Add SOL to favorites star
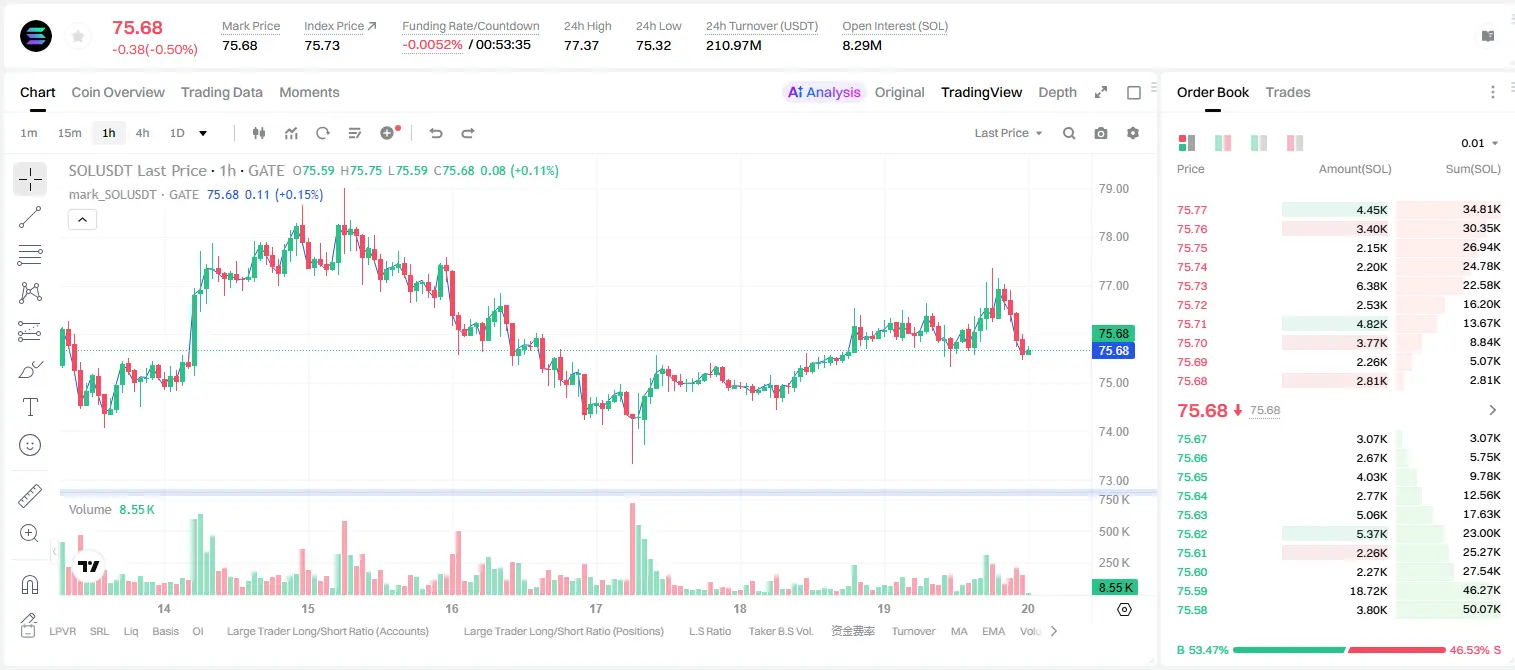 click(77, 36)
